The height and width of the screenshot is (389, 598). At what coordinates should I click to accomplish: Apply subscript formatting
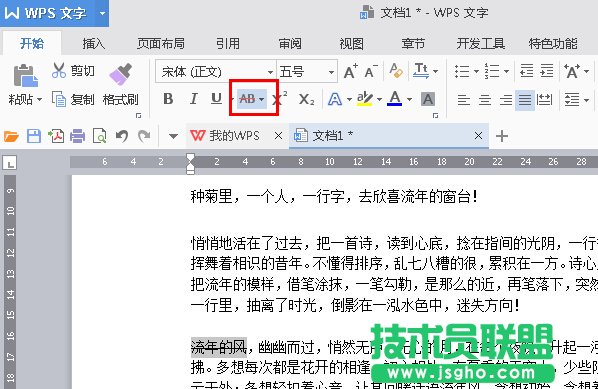coord(307,100)
